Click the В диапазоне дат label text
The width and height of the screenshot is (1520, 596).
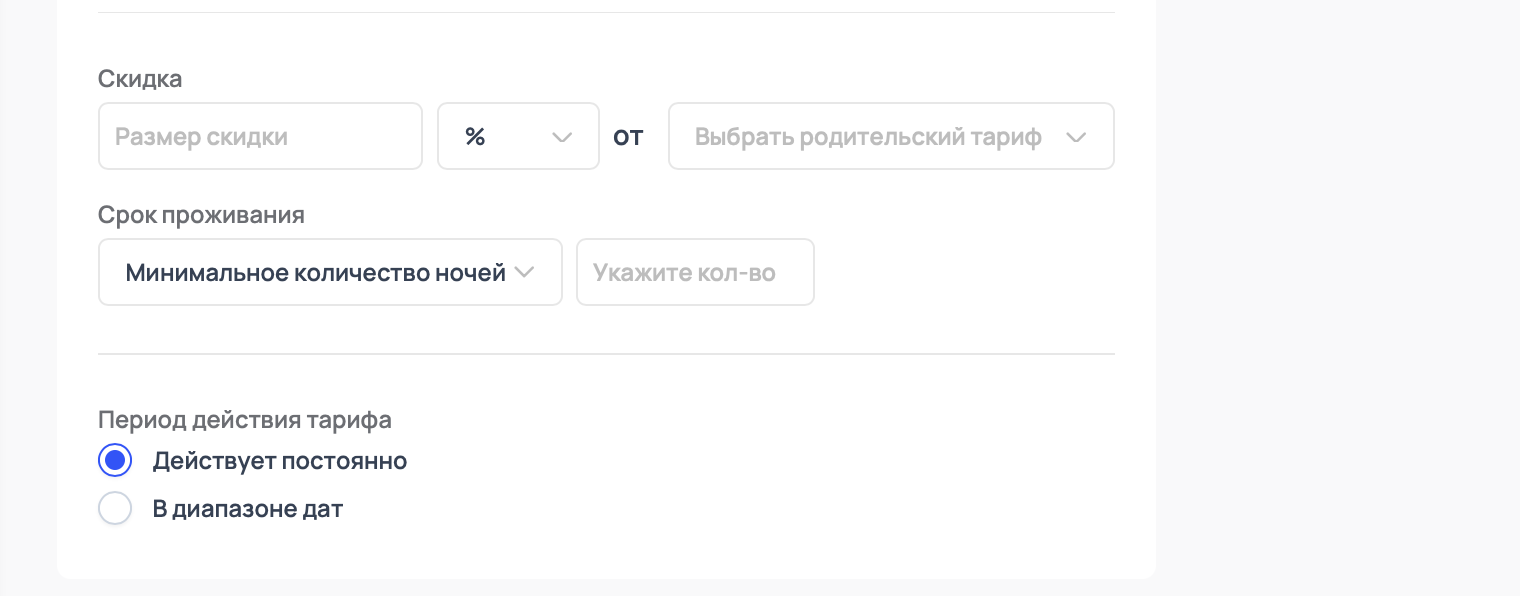point(247,508)
